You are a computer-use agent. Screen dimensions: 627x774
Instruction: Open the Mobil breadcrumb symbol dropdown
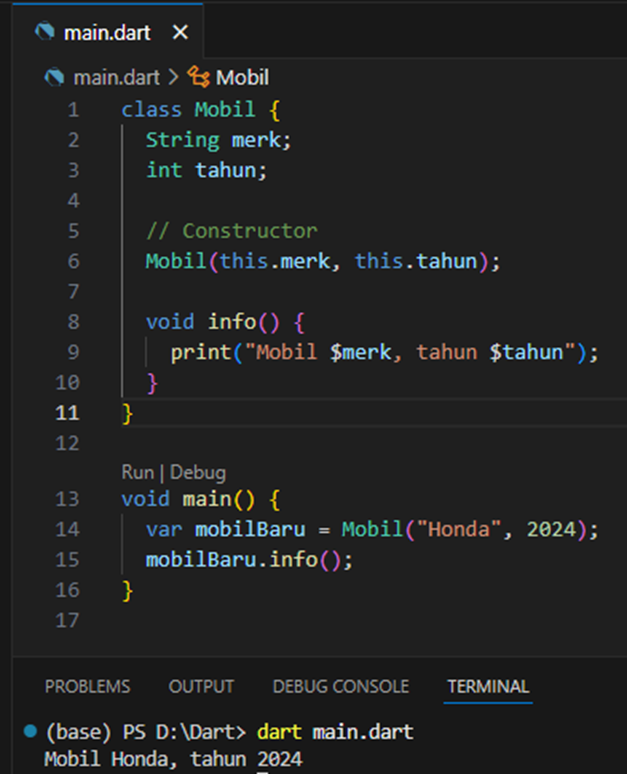[242, 77]
